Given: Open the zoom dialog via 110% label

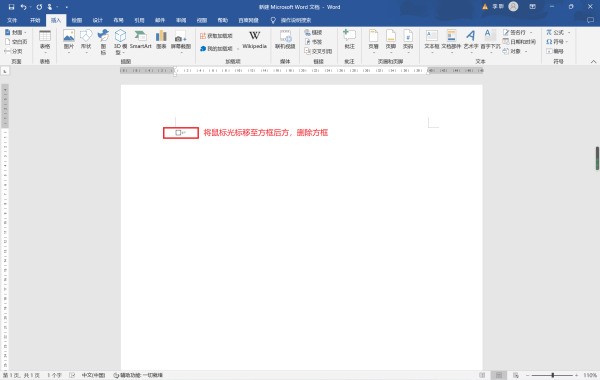Looking at the screenshot, I should [x=590, y=375].
